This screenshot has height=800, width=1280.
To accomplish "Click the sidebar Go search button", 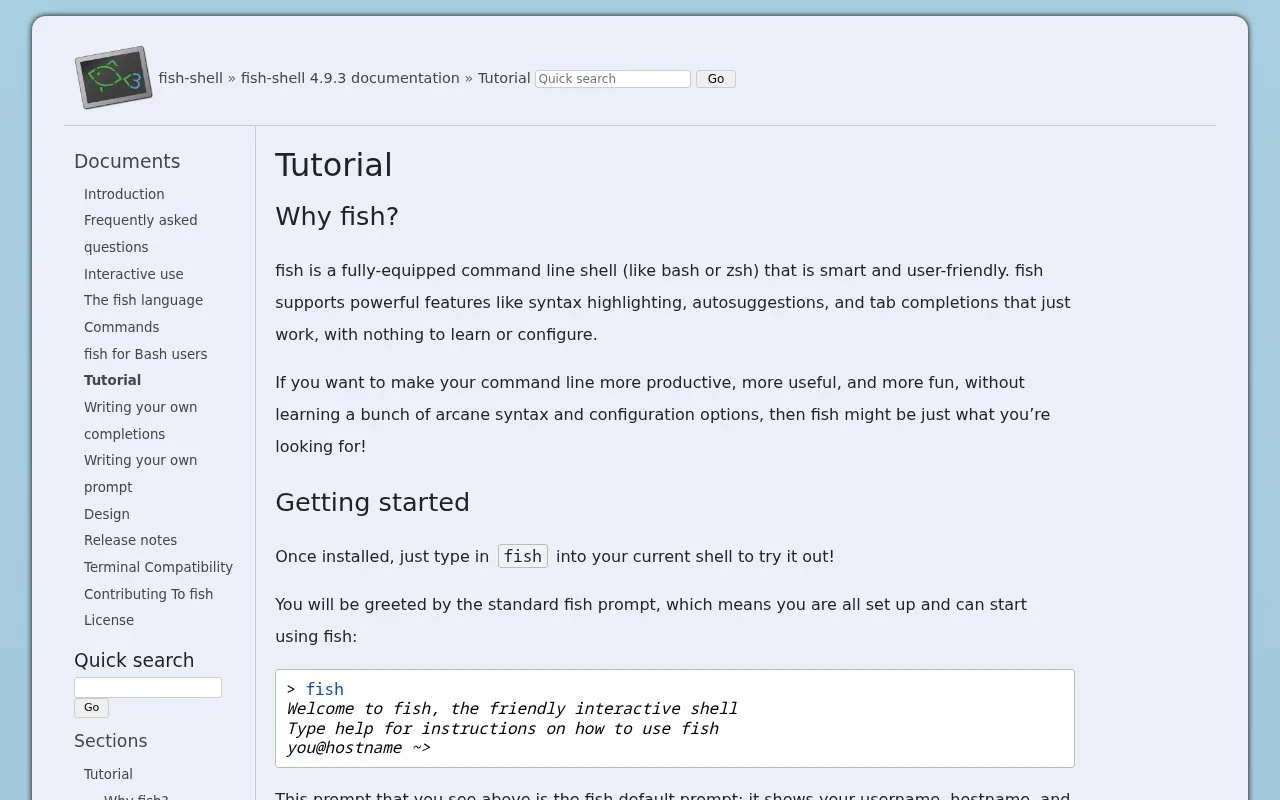I will [x=91, y=708].
